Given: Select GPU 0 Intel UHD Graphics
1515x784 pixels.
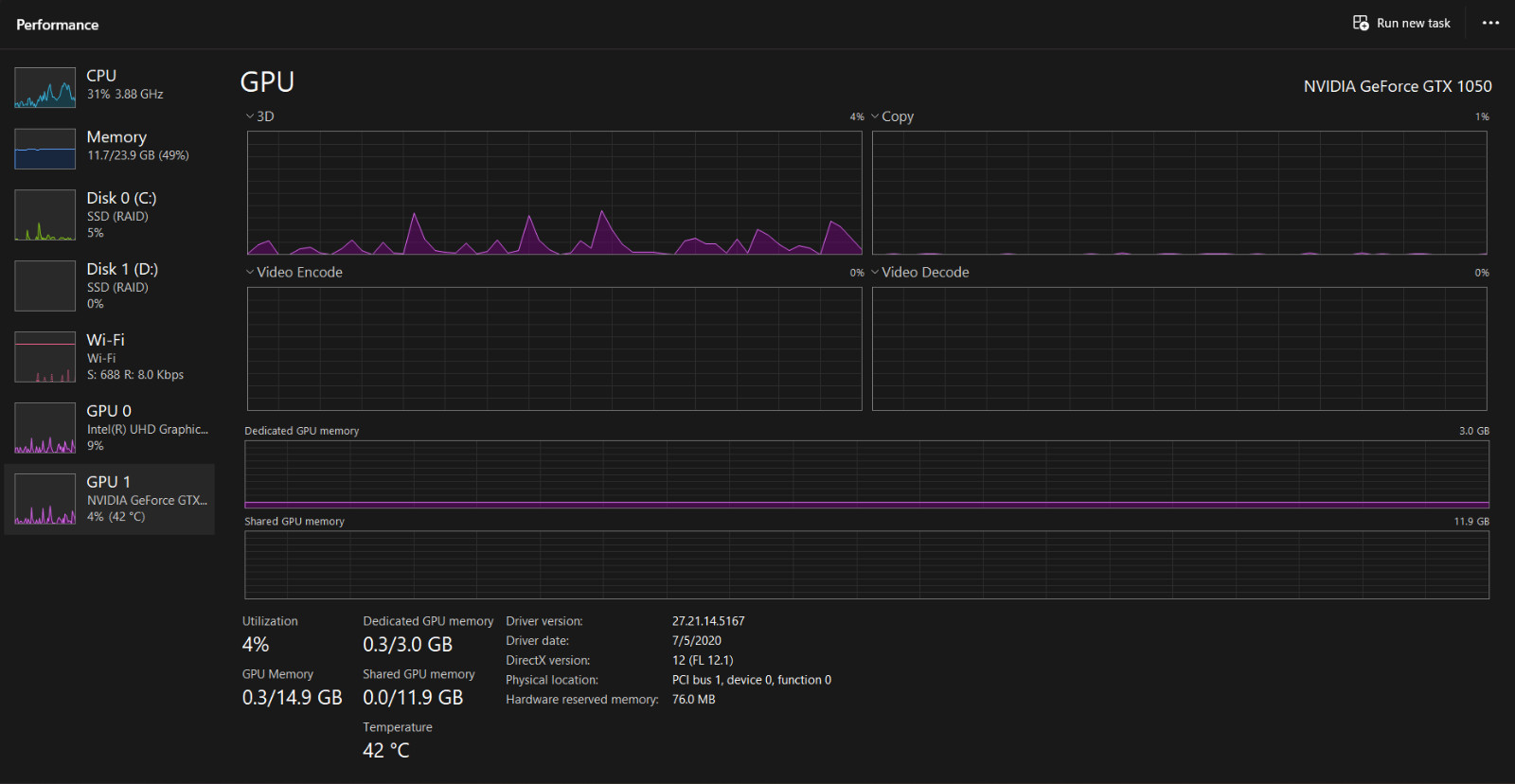Looking at the screenshot, I should click(110, 428).
